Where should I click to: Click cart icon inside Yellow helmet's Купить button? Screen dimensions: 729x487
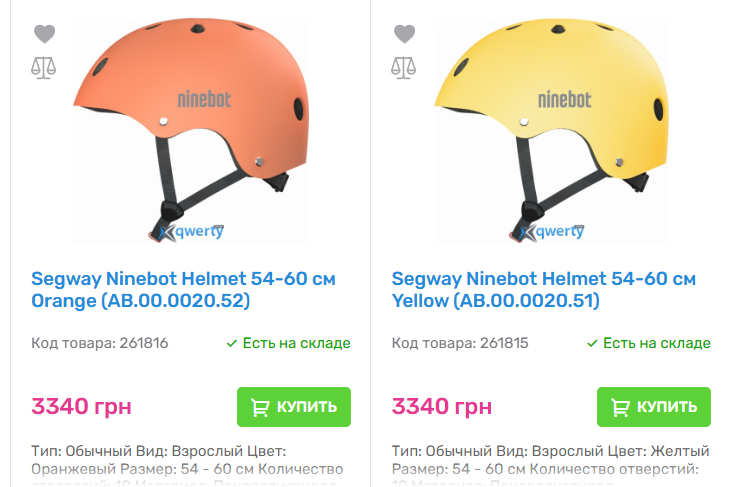tap(620, 407)
